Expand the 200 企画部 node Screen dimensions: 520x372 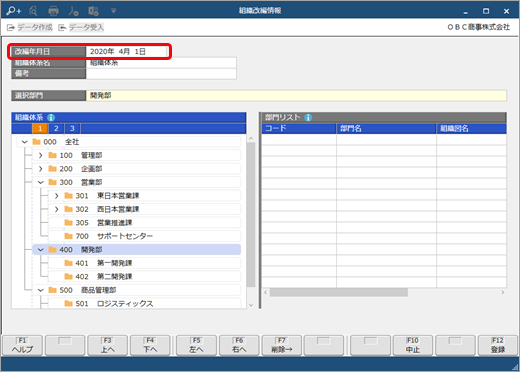[40, 169]
